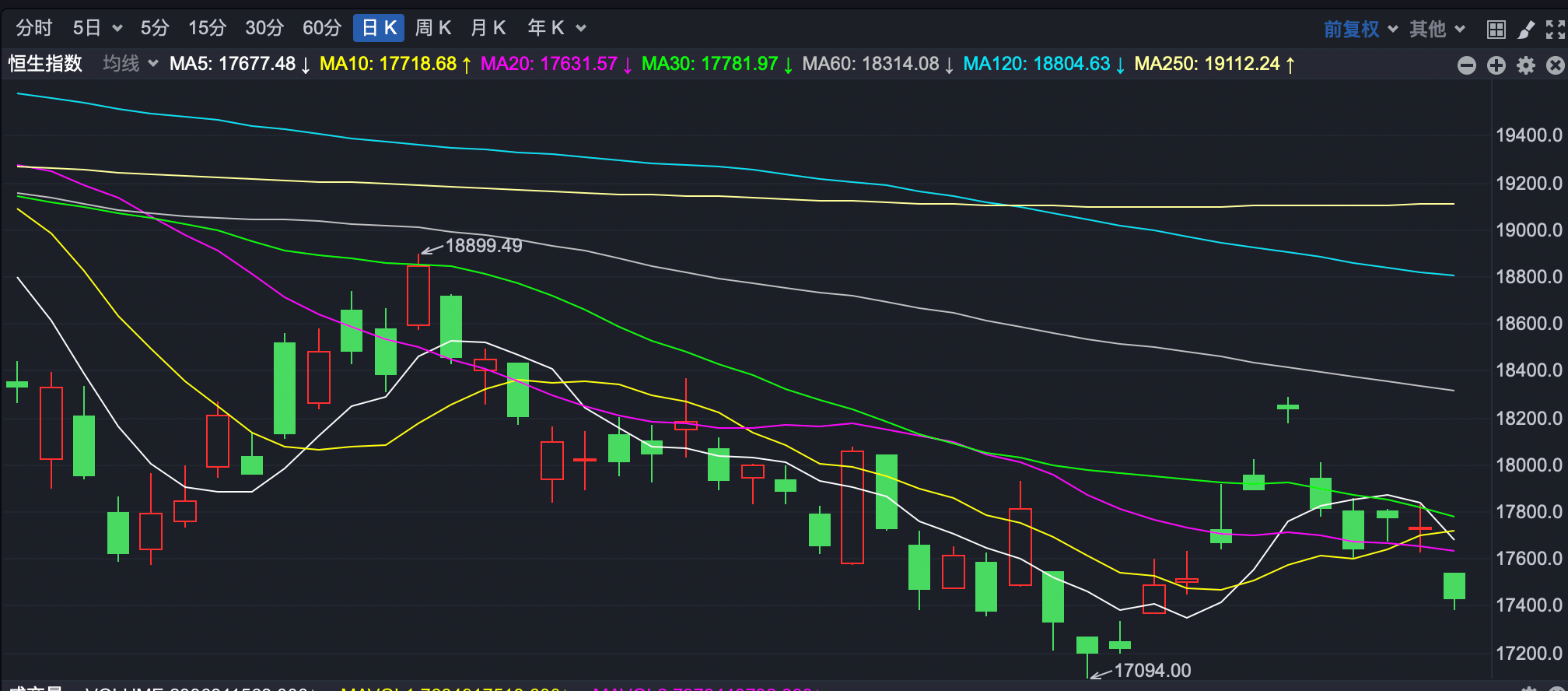The width and height of the screenshot is (1568, 691).
Task: Open moving average settings gear
Action: [x=1525, y=65]
